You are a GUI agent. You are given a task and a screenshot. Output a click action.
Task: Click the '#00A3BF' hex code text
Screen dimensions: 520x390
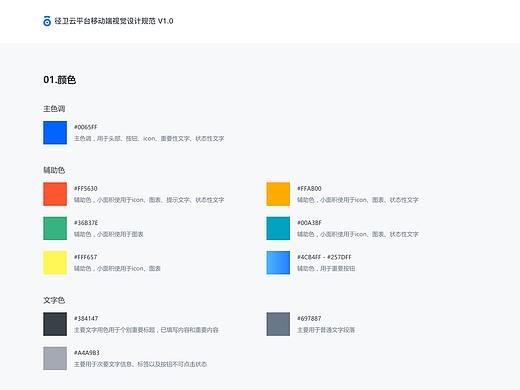[309, 223]
